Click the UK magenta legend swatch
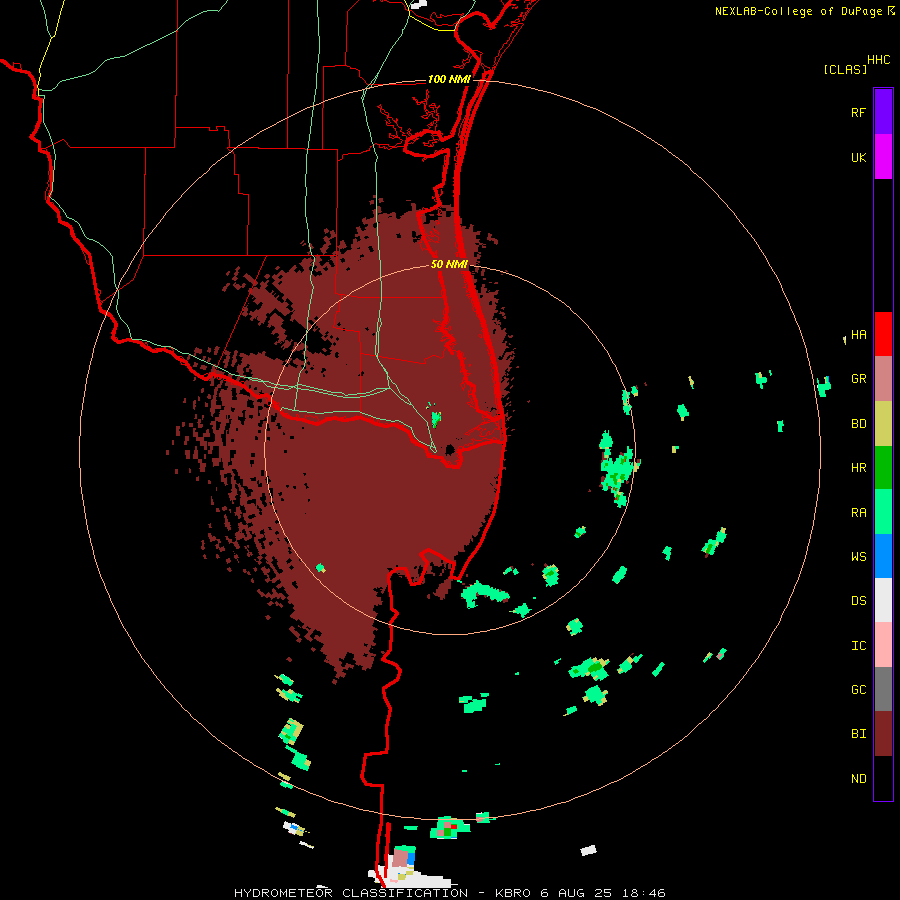This screenshot has width=900, height=900. [883, 157]
